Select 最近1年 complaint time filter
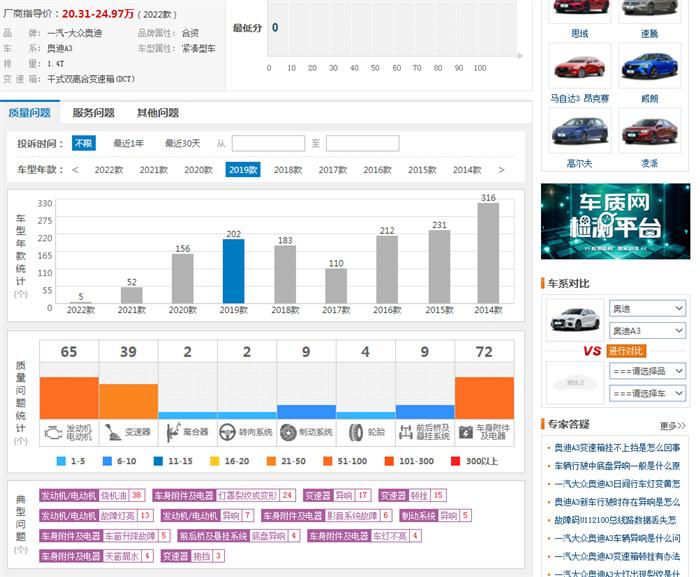Viewport: 700px width, 577px height. 129,143
